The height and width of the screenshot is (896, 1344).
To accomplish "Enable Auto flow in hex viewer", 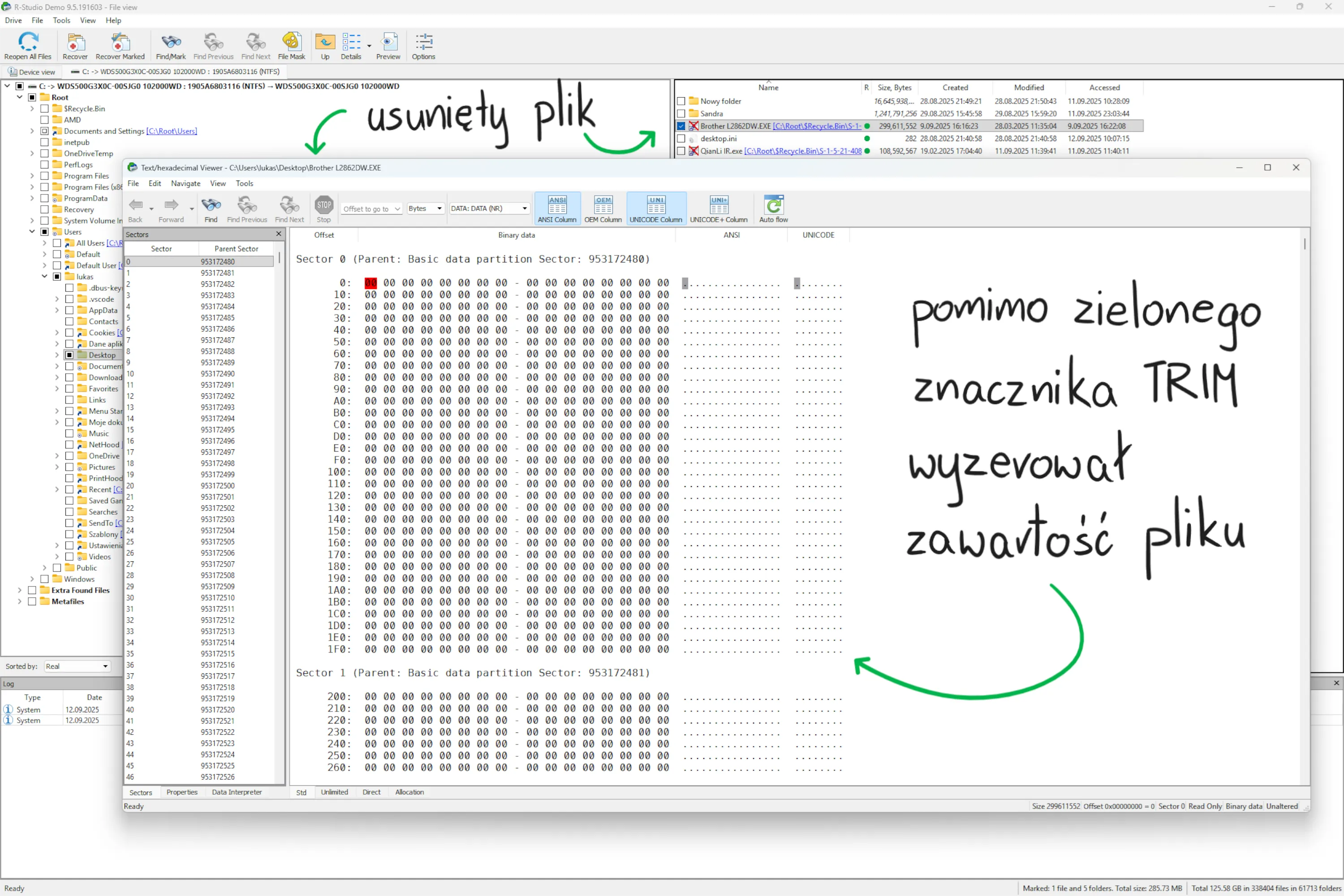I will (774, 209).
